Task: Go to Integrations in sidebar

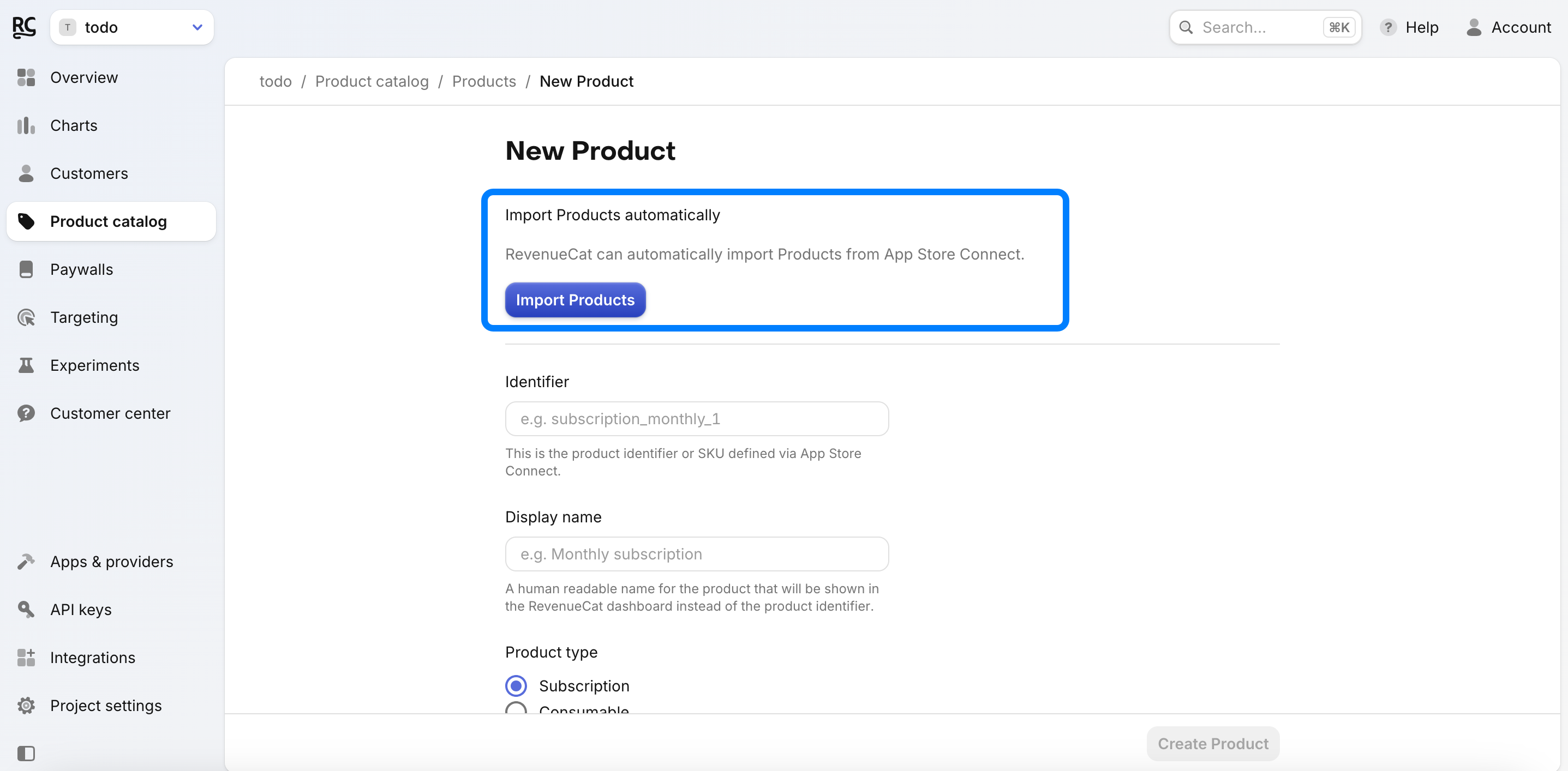Action: (93, 657)
